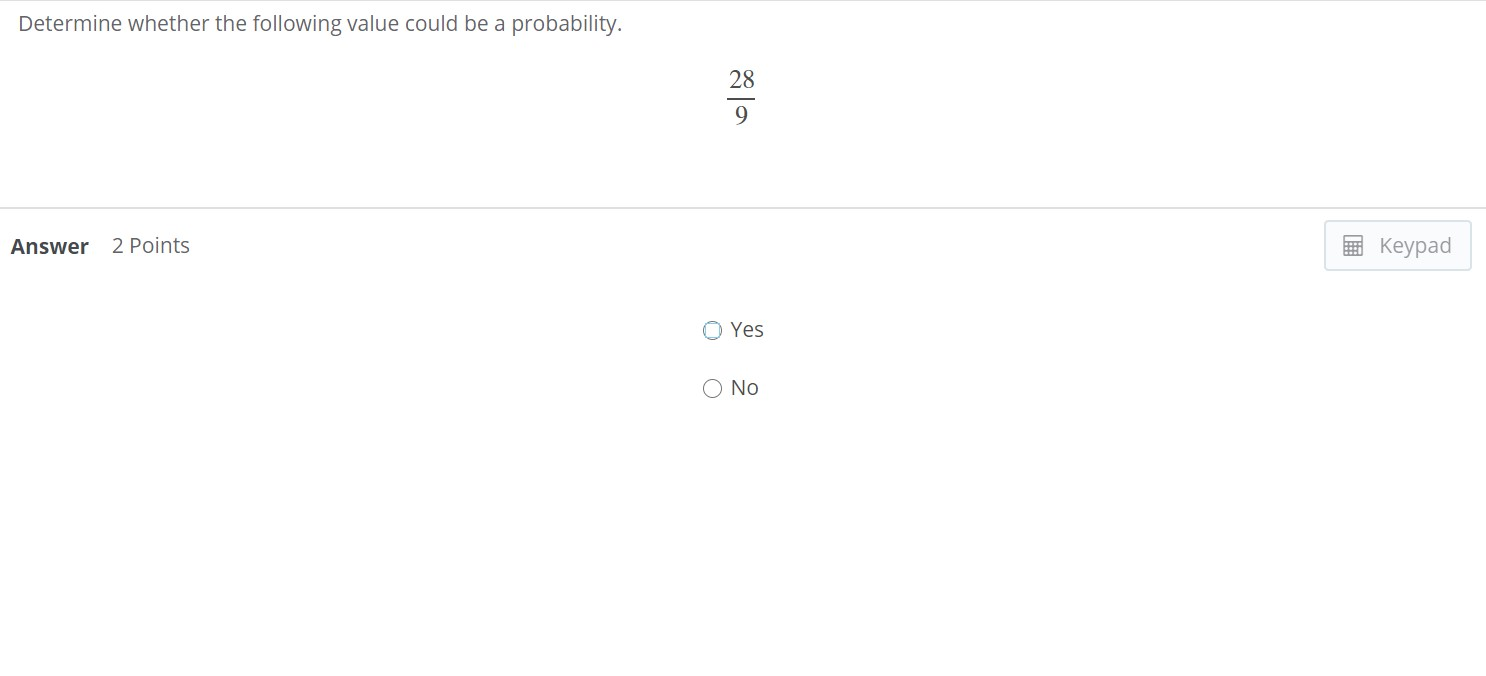This screenshot has width=1486, height=676.
Task: Click the Answer label
Action: coord(49,246)
